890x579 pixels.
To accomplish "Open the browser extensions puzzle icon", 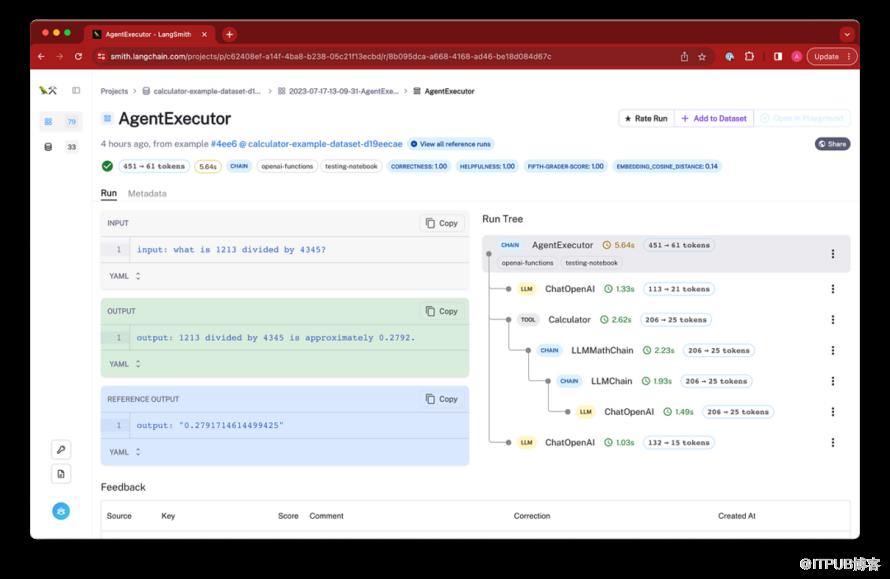I will tap(749, 57).
